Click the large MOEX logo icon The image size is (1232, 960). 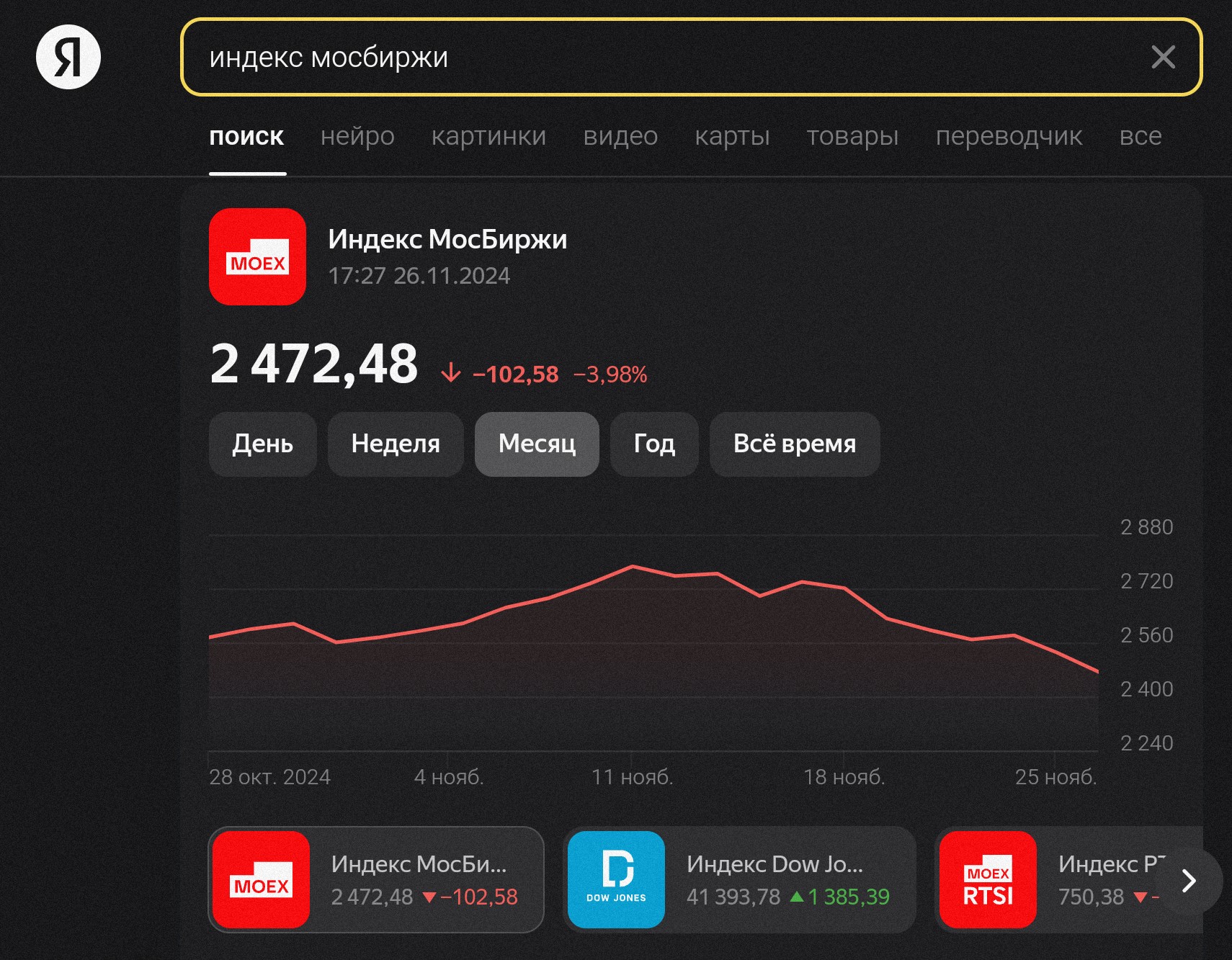[x=257, y=256]
